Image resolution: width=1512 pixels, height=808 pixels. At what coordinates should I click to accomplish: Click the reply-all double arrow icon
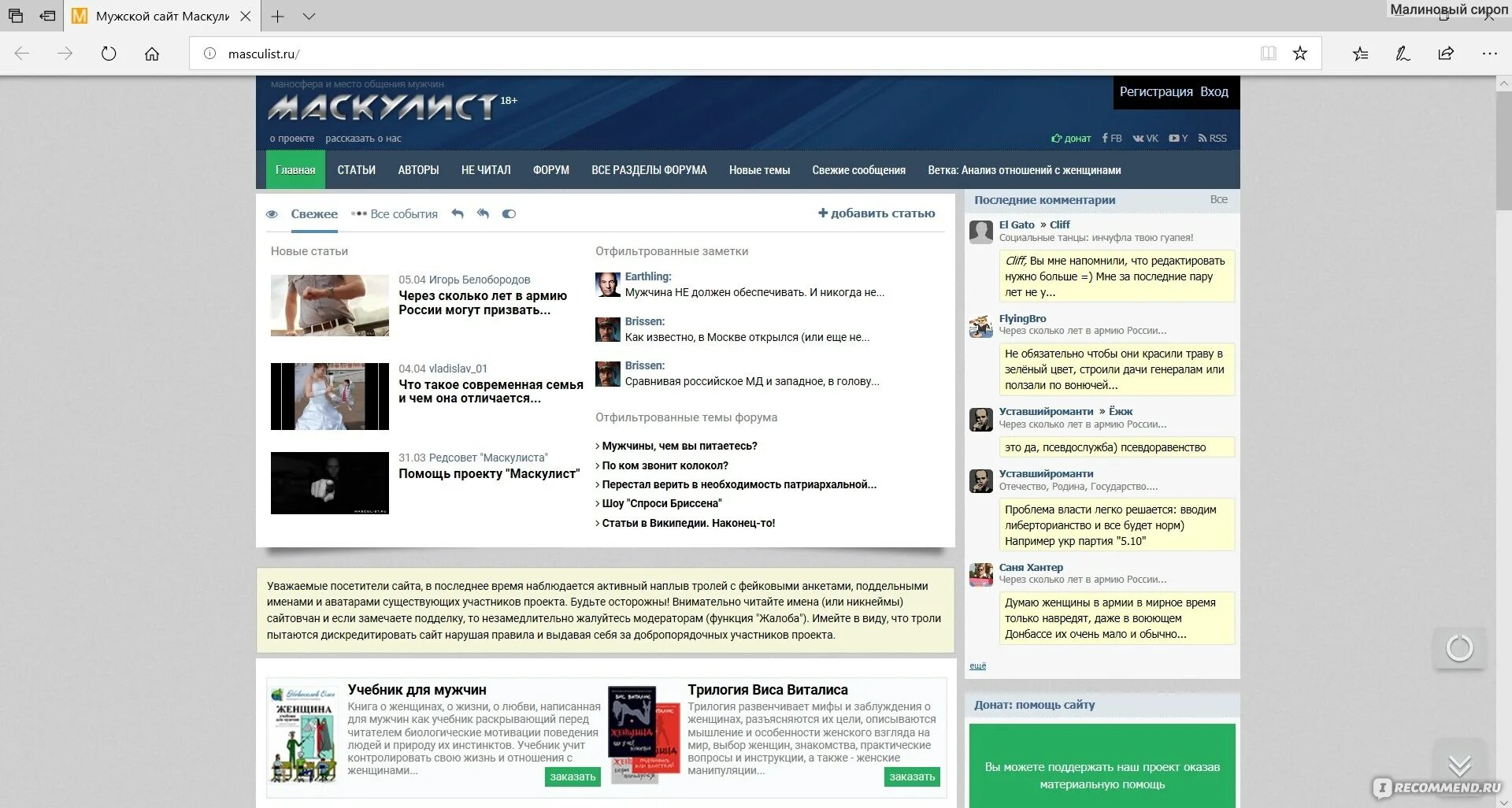point(483,213)
